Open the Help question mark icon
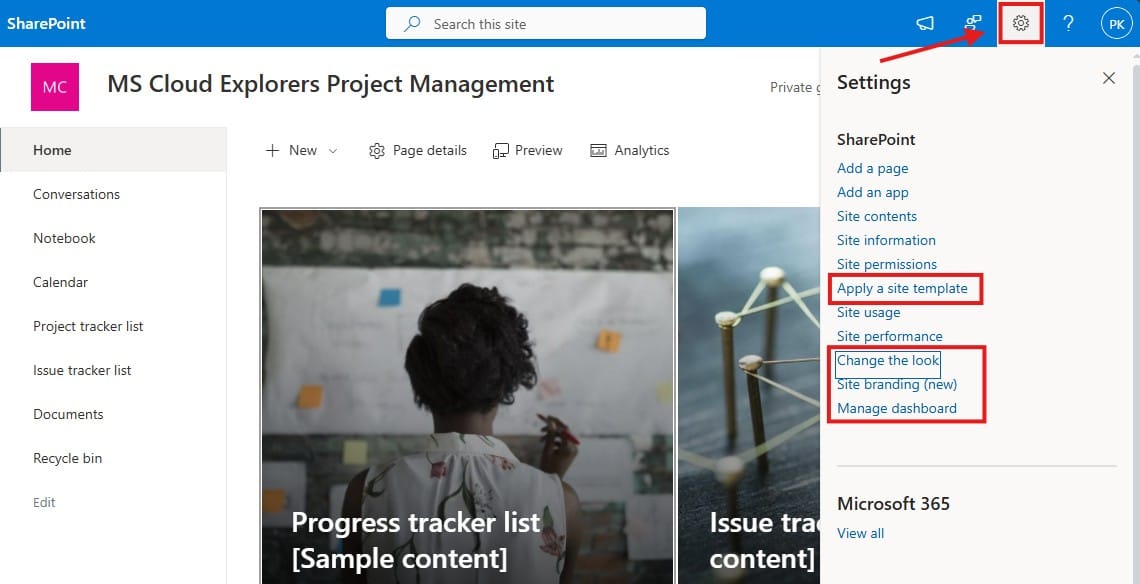The image size is (1140, 584). click(x=1068, y=23)
